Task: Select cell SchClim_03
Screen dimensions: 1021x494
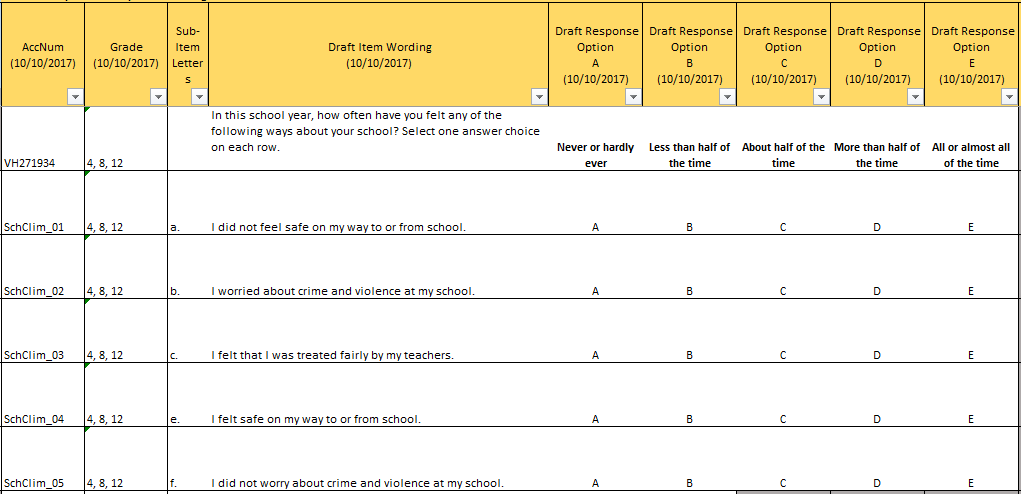Action: pyautogui.click(x=42, y=330)
